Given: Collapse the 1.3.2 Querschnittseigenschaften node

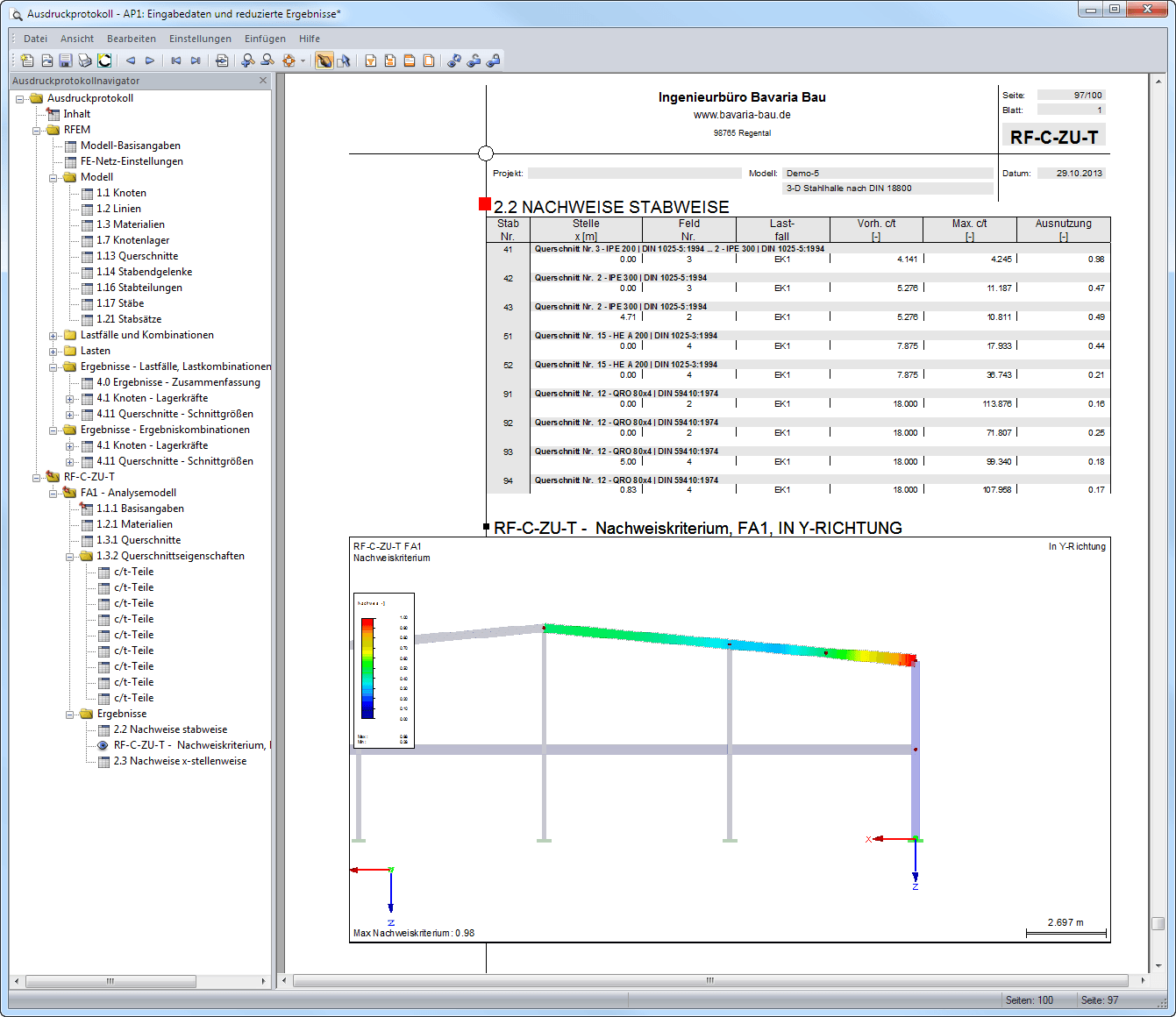Looking at the screenshot, I should pyautogui.click(x=70, y=556).
